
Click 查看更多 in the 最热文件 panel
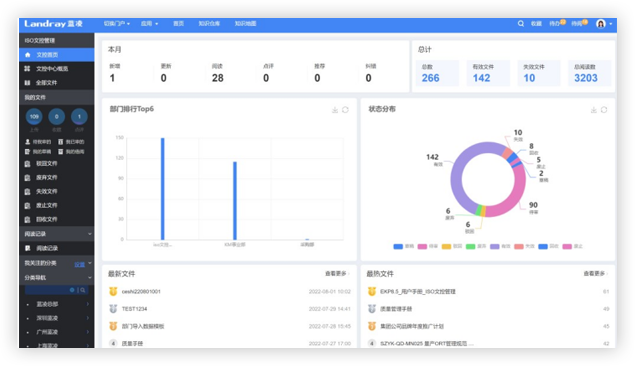(x=596, y=274)
